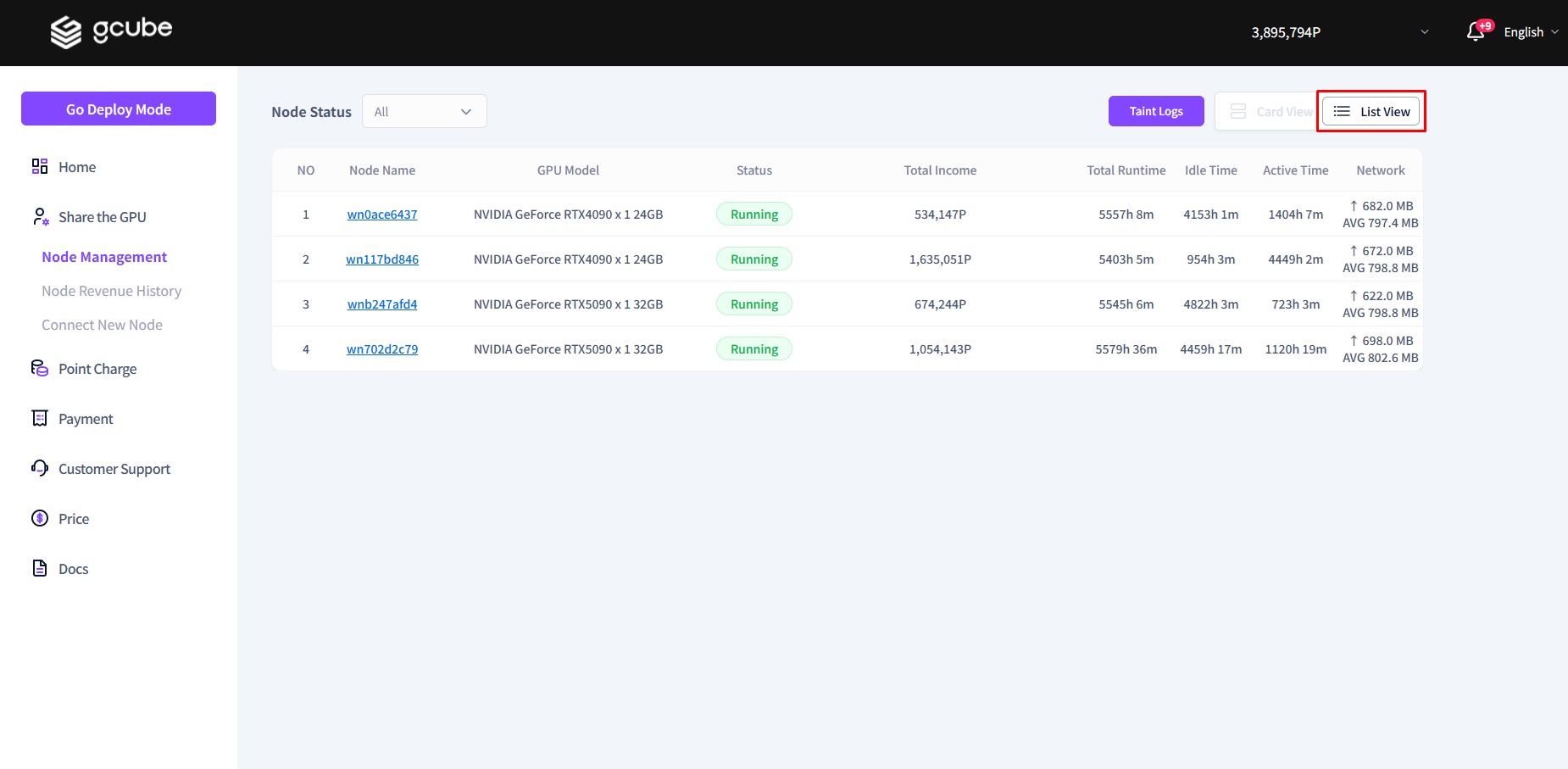Screen dimensions: 1568x769
Task: Click the Customer Support headset icon
Action: pyautogui.click(x=40, y=468)
